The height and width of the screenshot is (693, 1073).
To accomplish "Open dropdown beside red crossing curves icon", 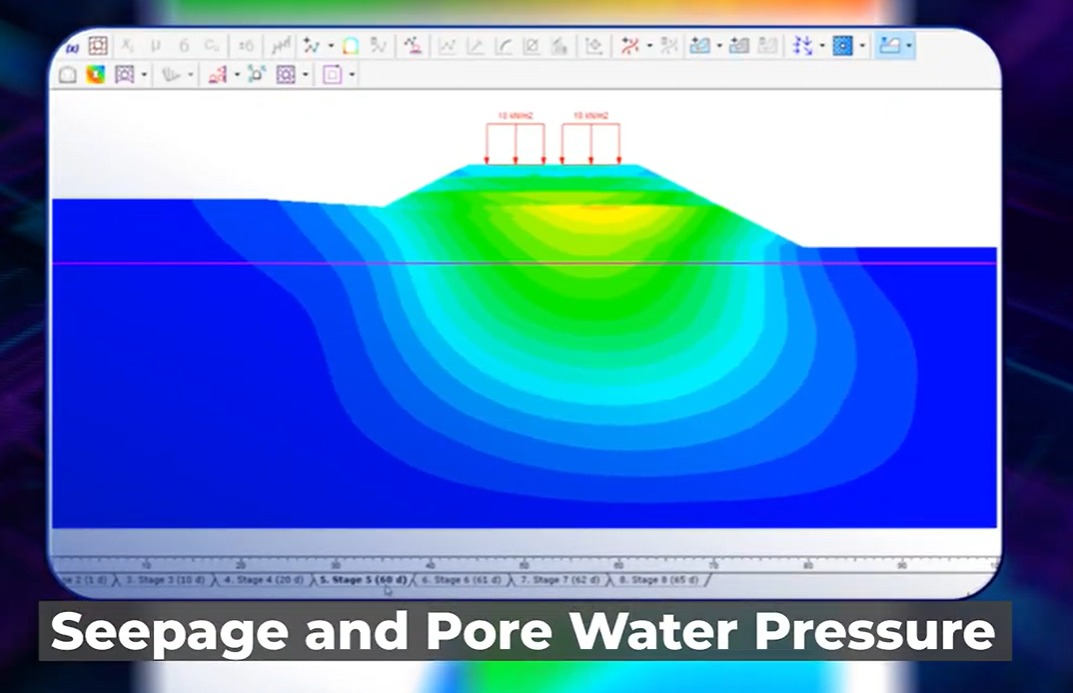I will pos(649,46).
